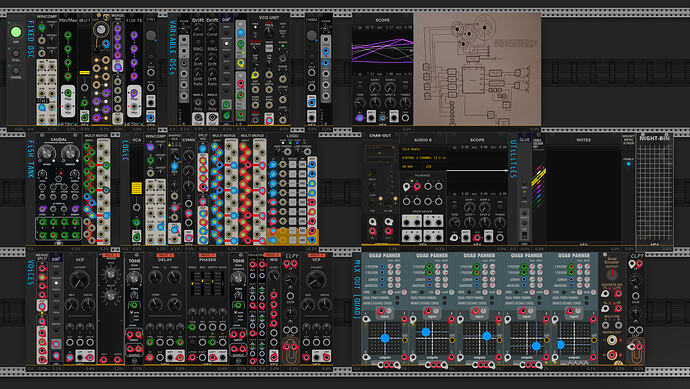690x389 pixels.
Task: Turn the left CAUDAL speed knob
Action: point(46,153)
